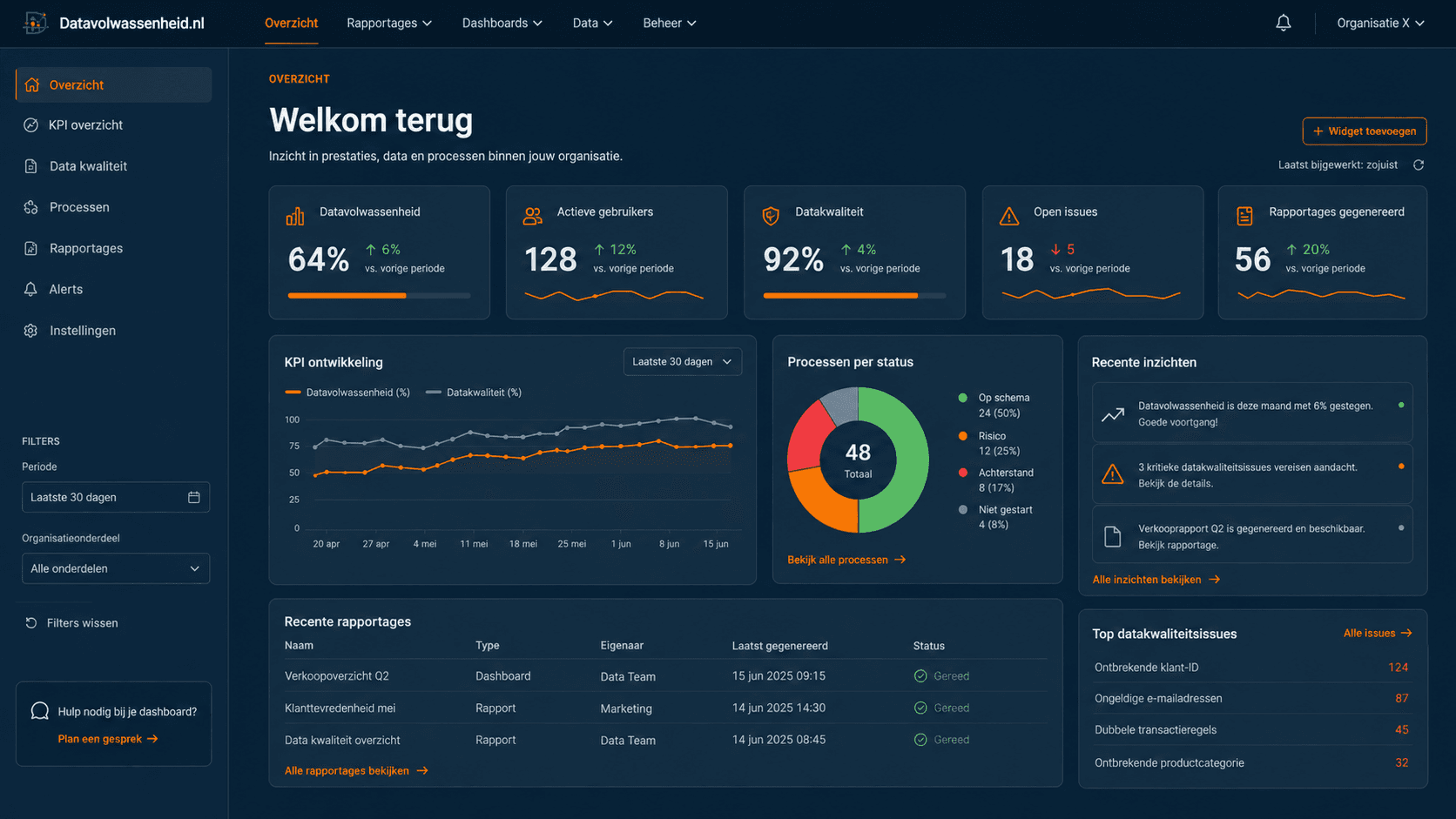The width and height of the screenshot is (1456, 819).
Task: Click the document icon in Verkooprapport insight
Action: tap(1113, 536)
